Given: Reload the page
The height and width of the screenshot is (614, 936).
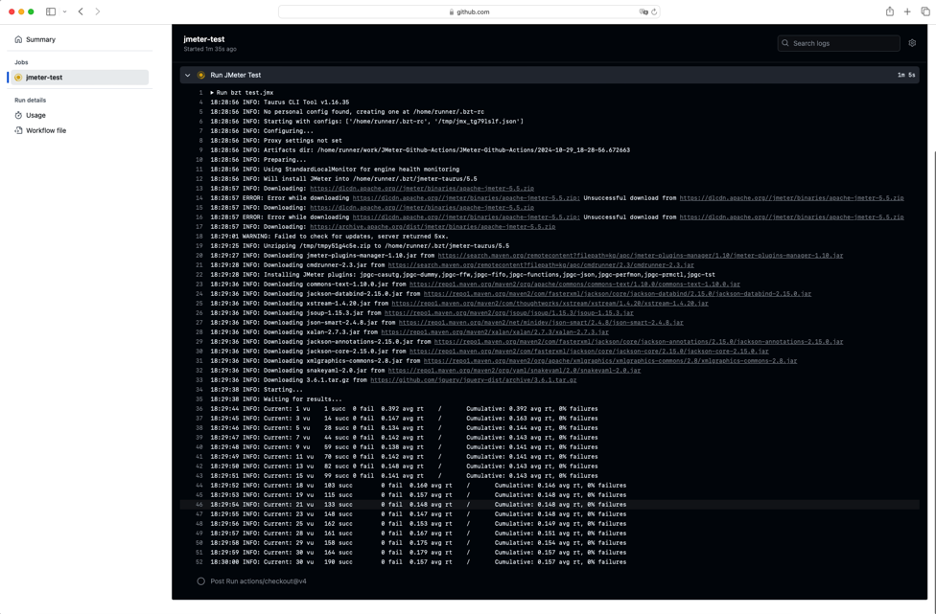Looking at the screenshot, I should [654, 12].
